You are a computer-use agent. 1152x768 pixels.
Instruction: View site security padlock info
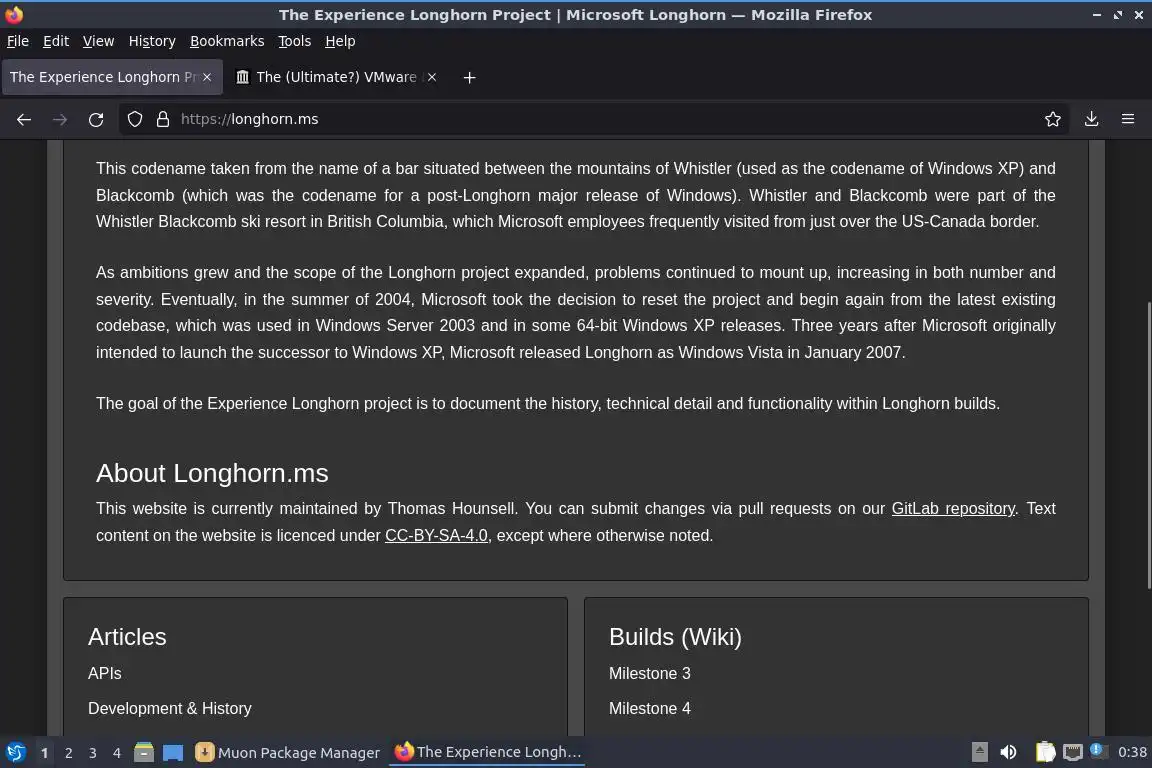[163, 119]
